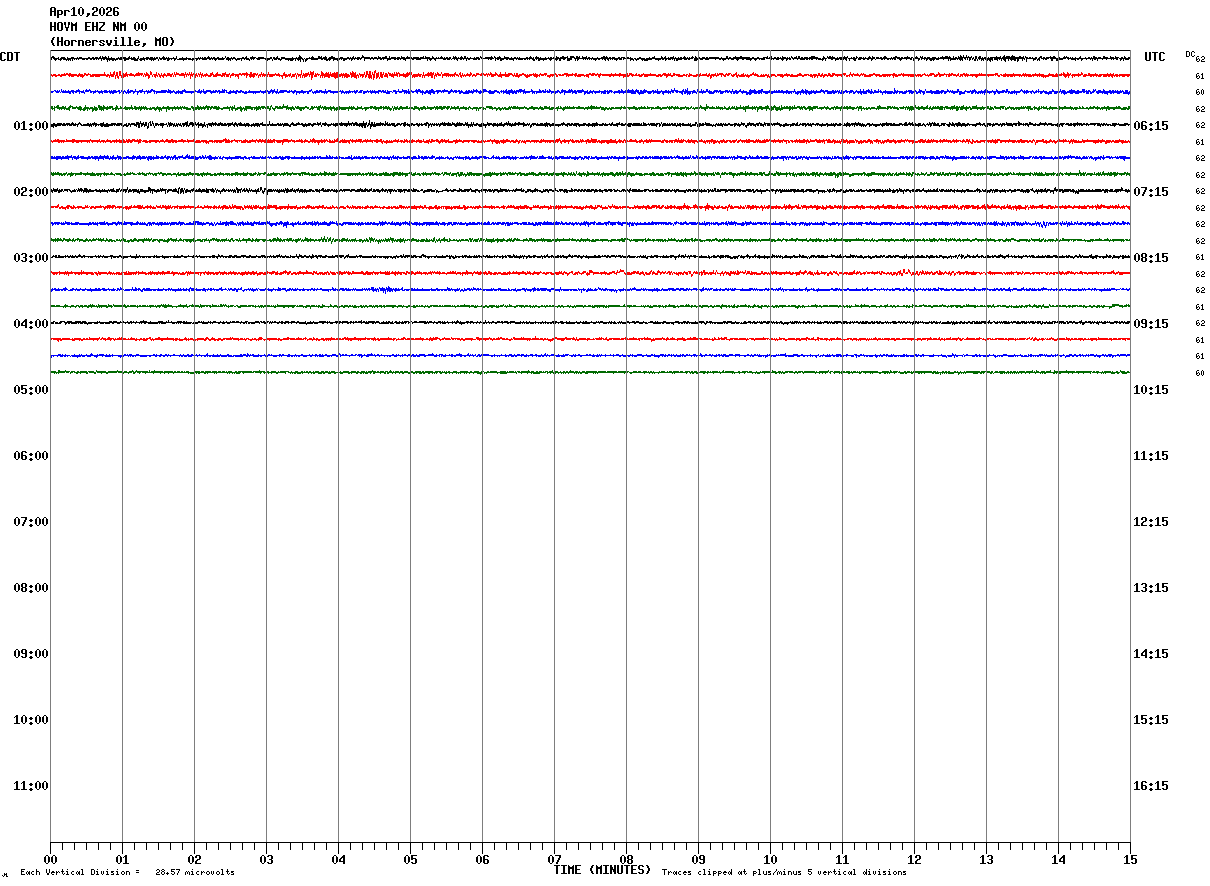This screenshot has height=886, width=1210.
Task: Click the 11 minute tick mark
Action: tap(842, 860)
